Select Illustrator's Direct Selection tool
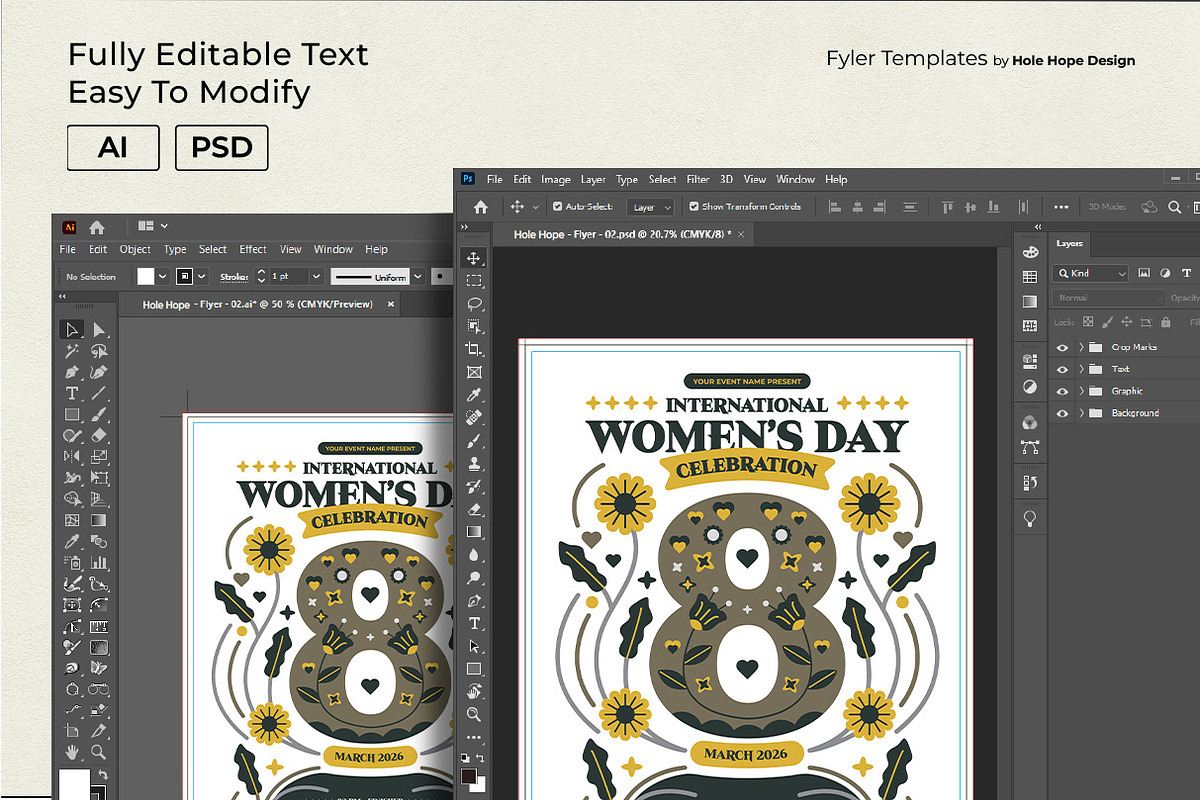This screenshot has width=1200, height=800. 99,330
